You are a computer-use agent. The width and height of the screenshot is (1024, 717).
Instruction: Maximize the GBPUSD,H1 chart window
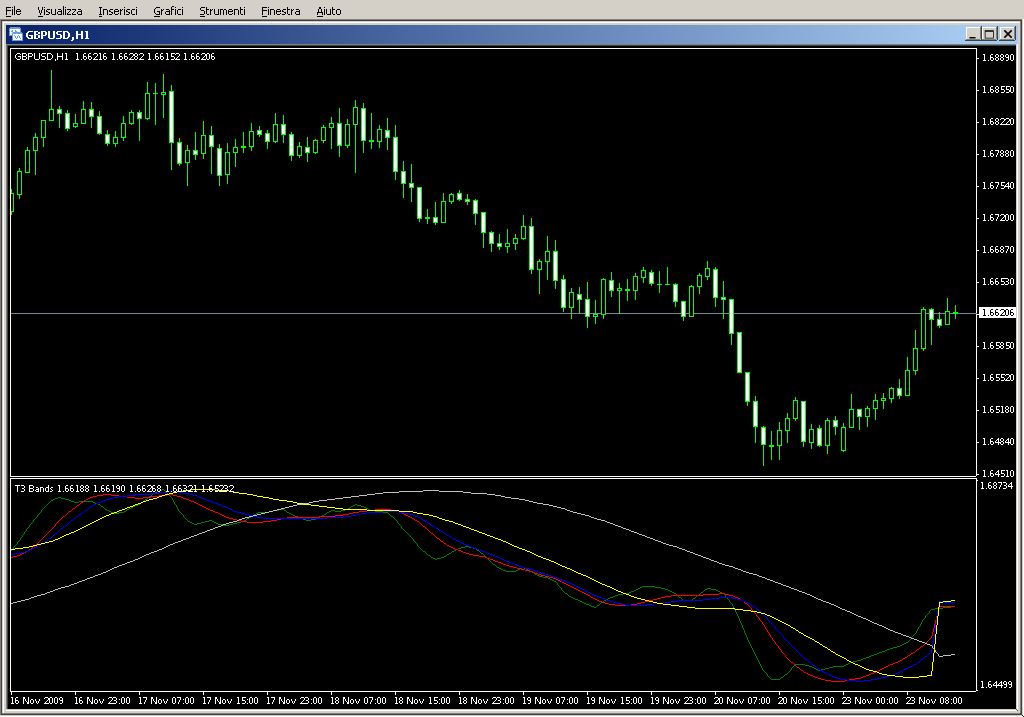click(x=989, y=34)
